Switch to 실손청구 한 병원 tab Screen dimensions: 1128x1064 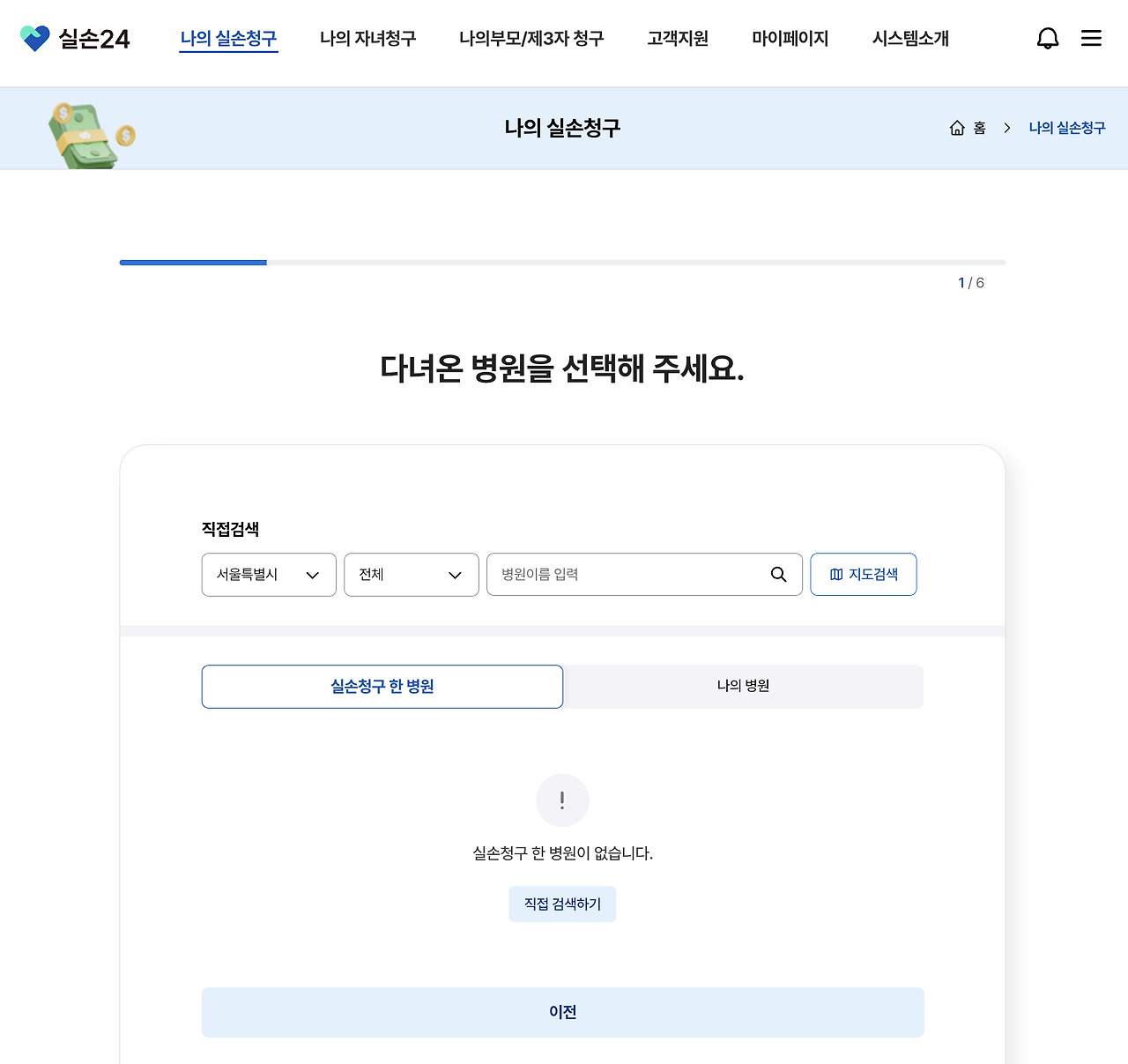[x=382, y=686]
